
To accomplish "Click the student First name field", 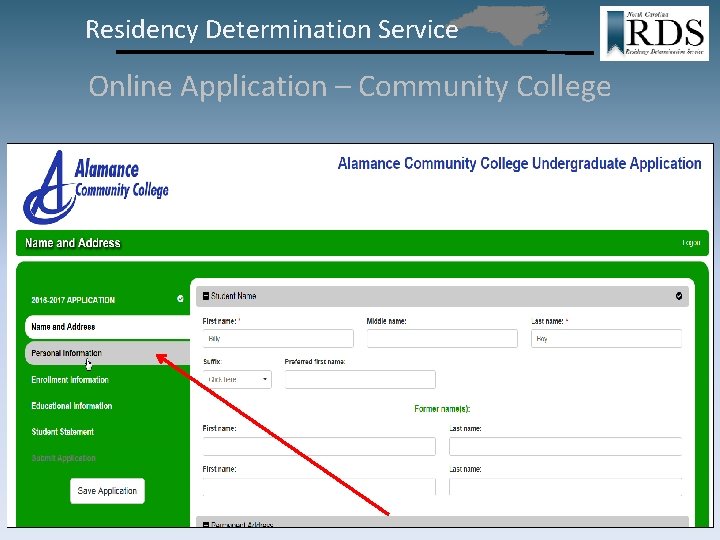I will 278,338.
